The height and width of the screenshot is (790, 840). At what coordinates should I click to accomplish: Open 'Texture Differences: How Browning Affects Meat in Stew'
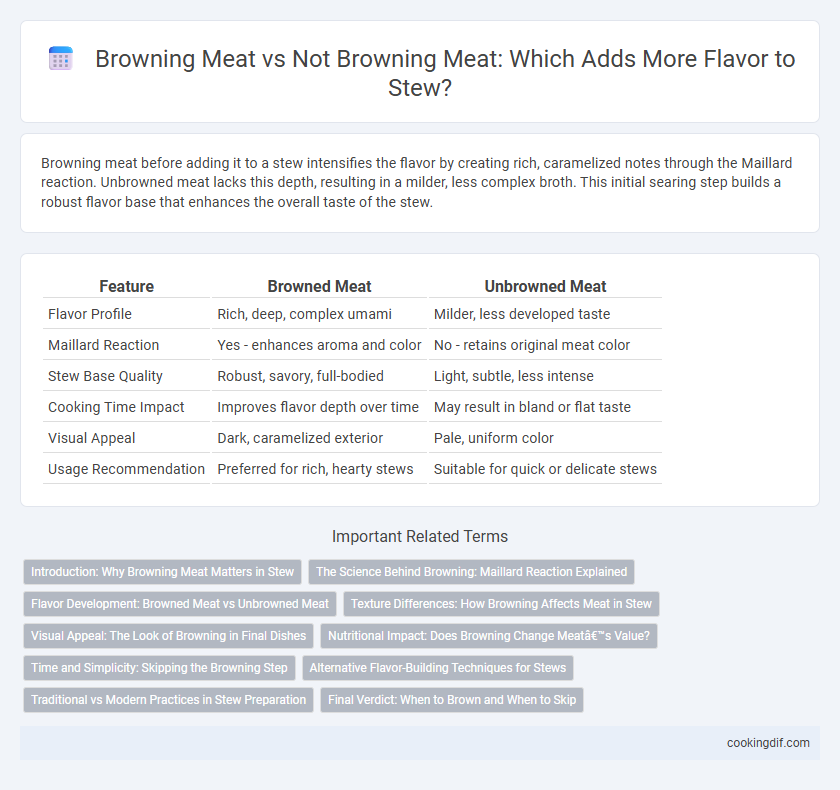click(501, 604)
